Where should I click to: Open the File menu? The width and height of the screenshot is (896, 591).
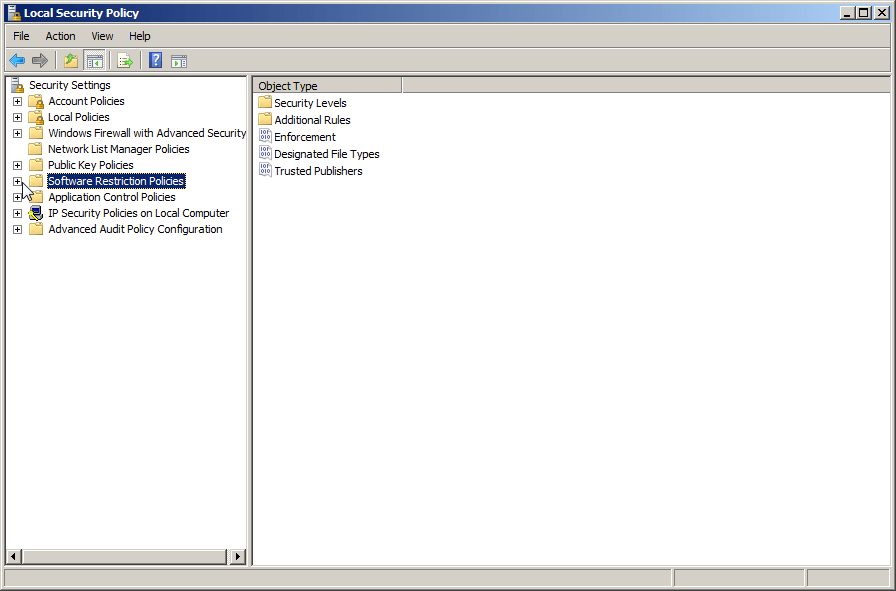[x=21, y=36]
